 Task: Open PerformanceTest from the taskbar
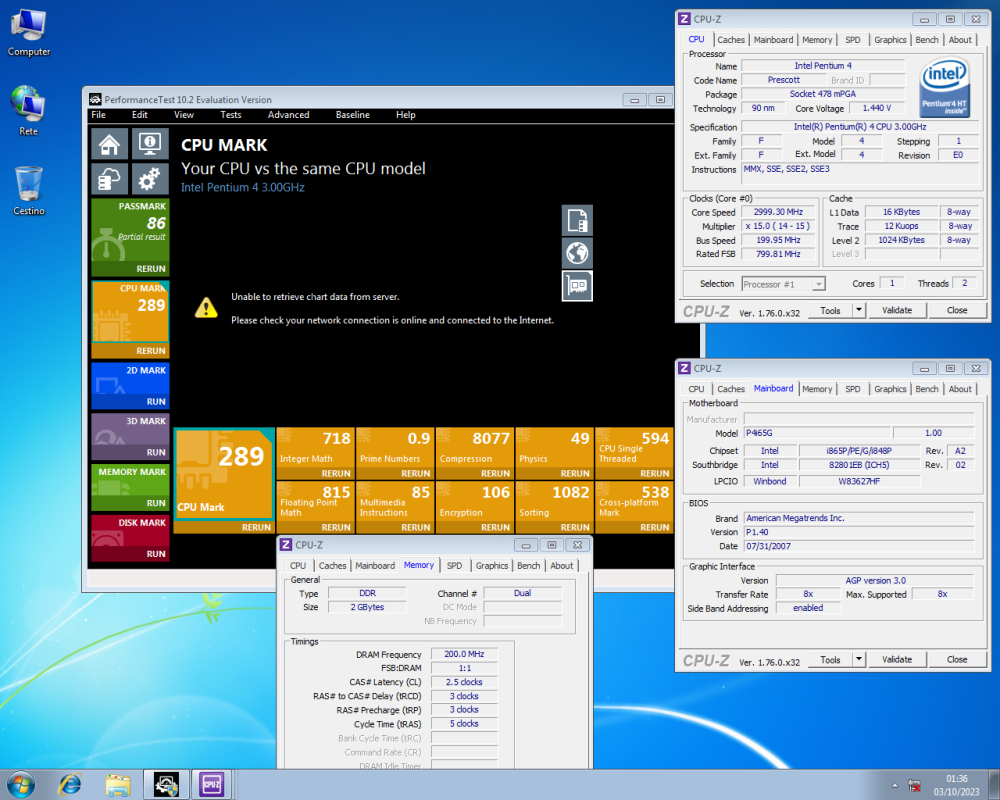point(165,785)
